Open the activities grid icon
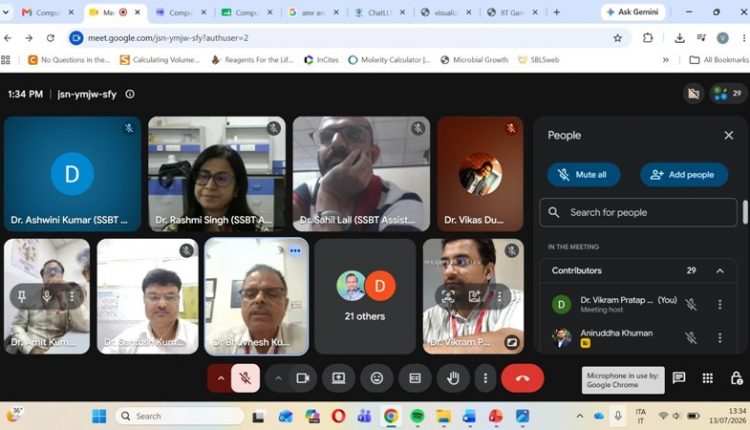 pyautogui.click(x=707, y=378)
